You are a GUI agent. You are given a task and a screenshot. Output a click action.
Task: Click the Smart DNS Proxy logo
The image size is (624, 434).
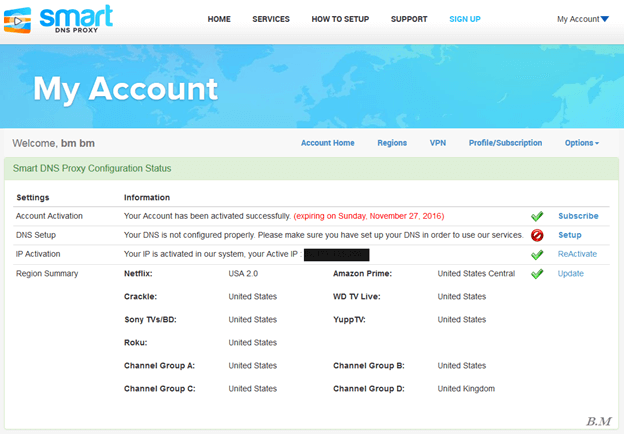pos(58,19)
